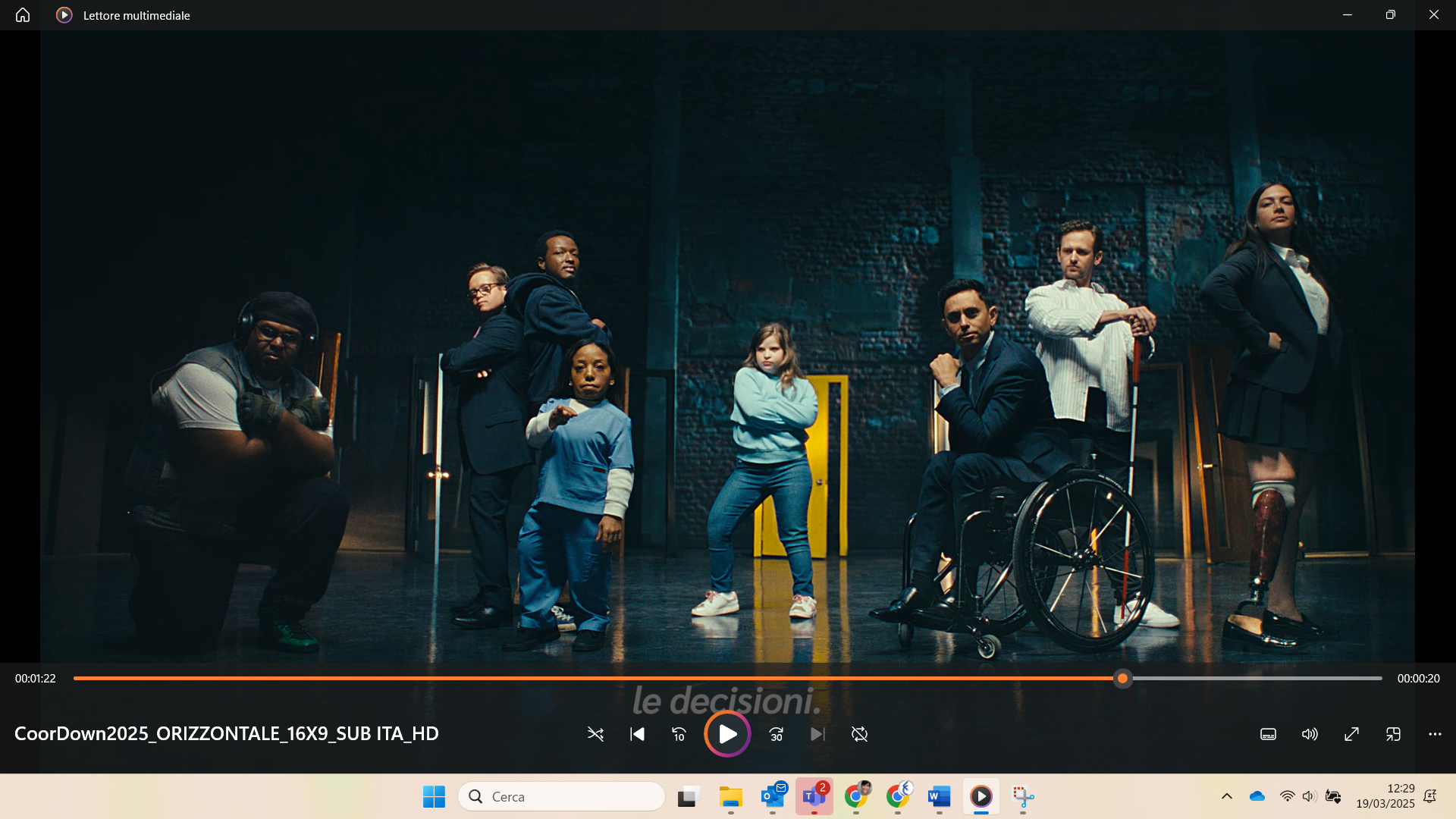Screen dimensions: 1456x819
Task: Skip back 10 seconds
Action: [679, 734]
